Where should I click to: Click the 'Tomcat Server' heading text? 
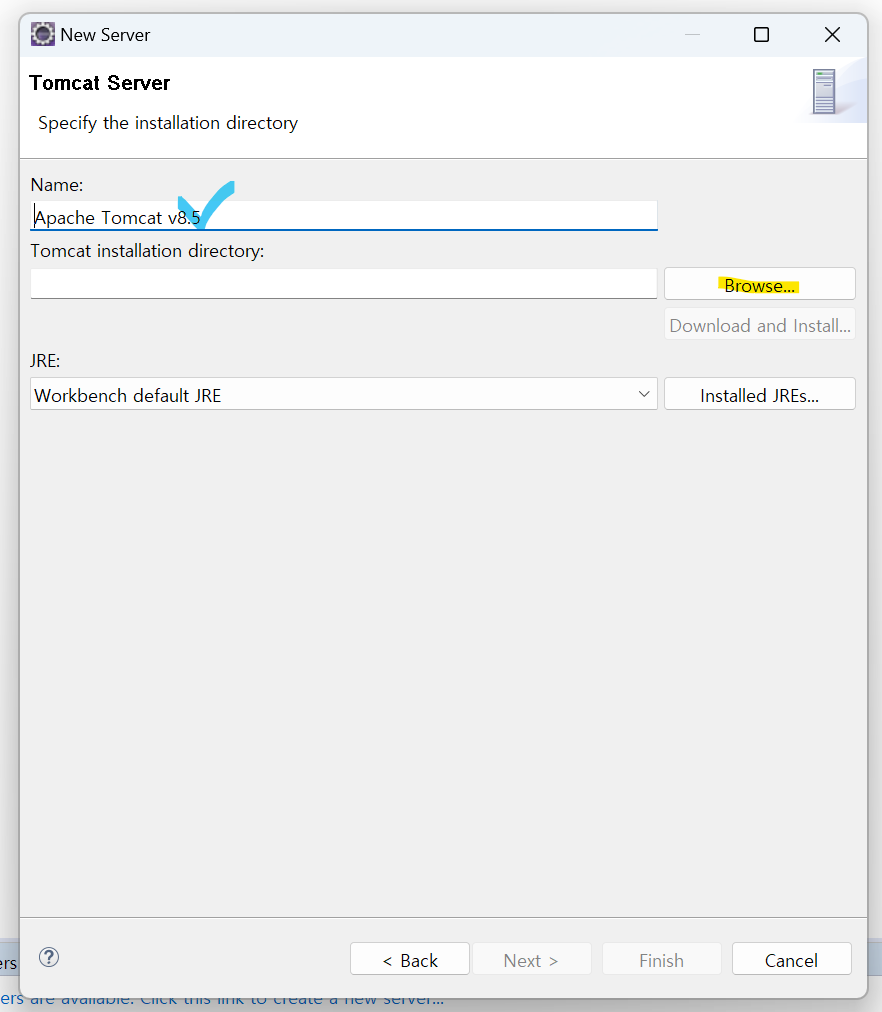click(99, 83)
